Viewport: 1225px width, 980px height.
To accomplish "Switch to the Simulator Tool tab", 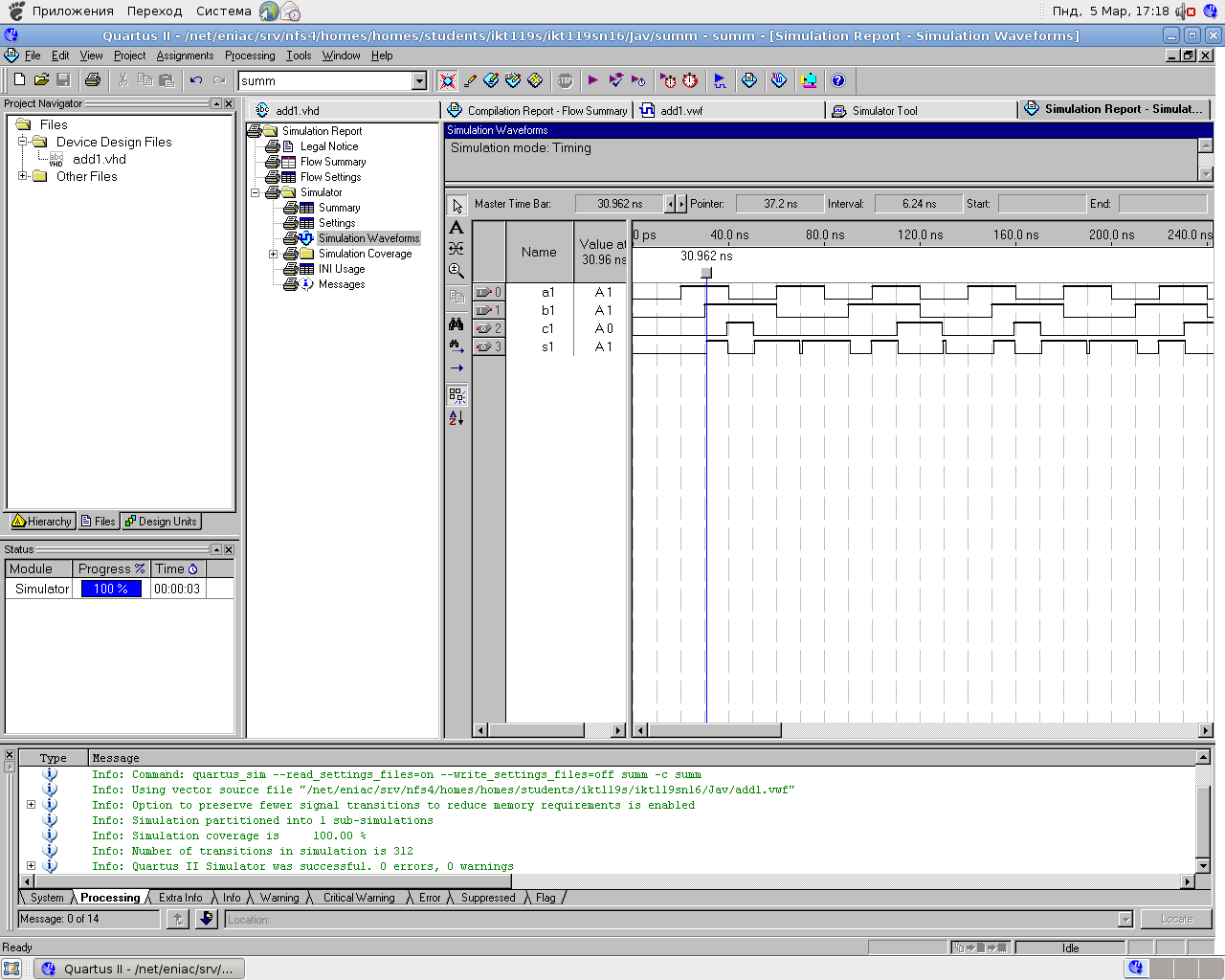I will coord(921,111).
